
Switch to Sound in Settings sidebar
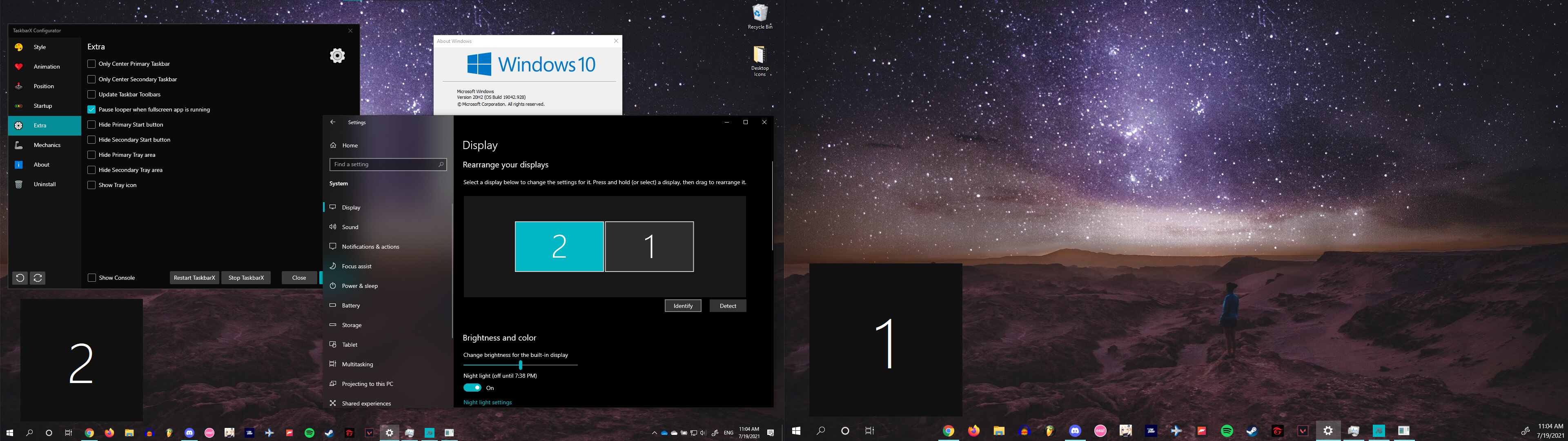(x=350, y=227)
